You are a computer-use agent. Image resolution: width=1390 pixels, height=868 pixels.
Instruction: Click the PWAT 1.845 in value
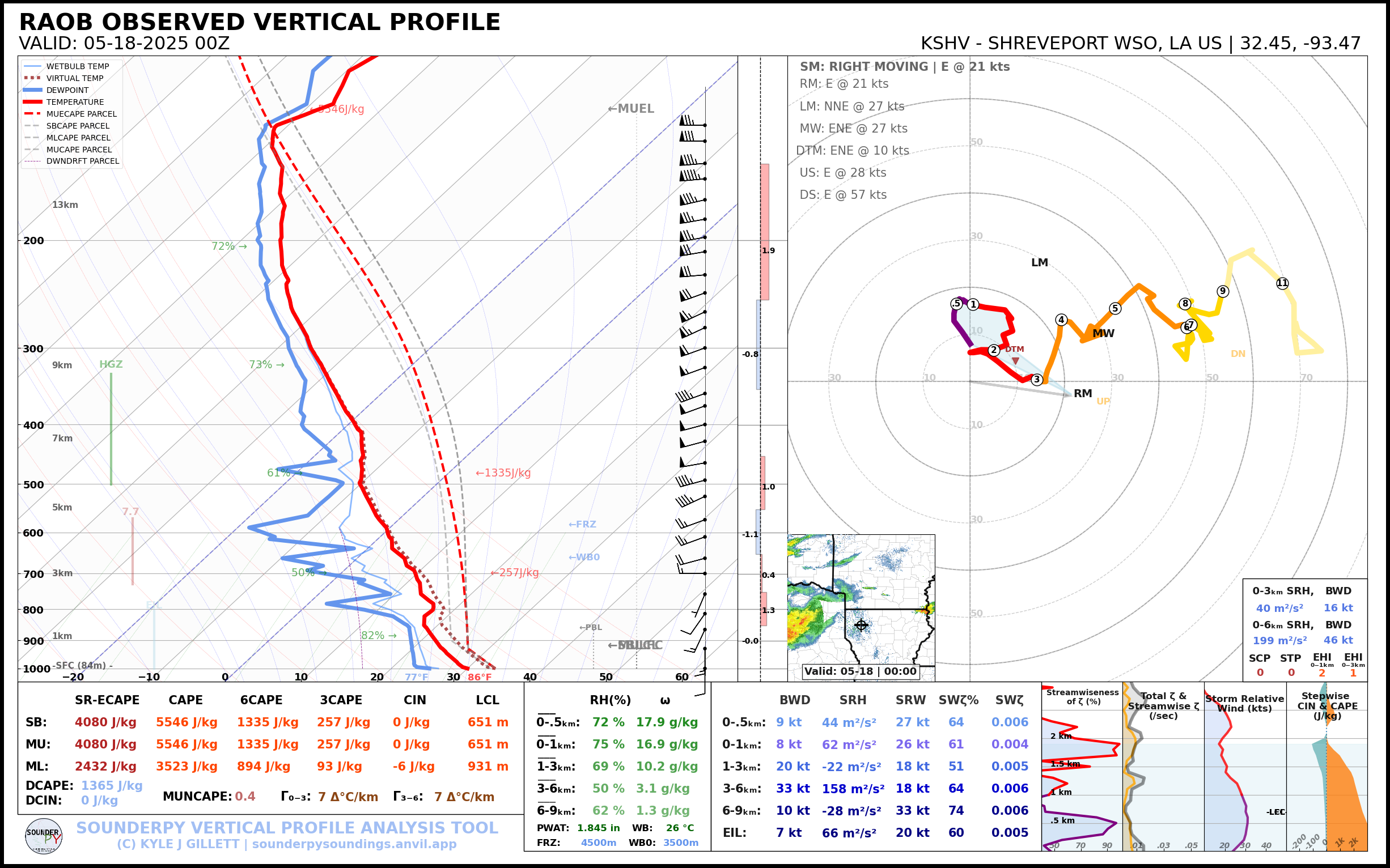[x=598, y=828]
